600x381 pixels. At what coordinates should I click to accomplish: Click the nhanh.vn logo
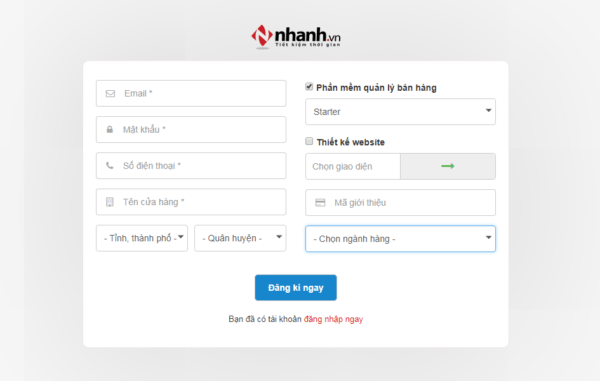[x=296, y=37]
